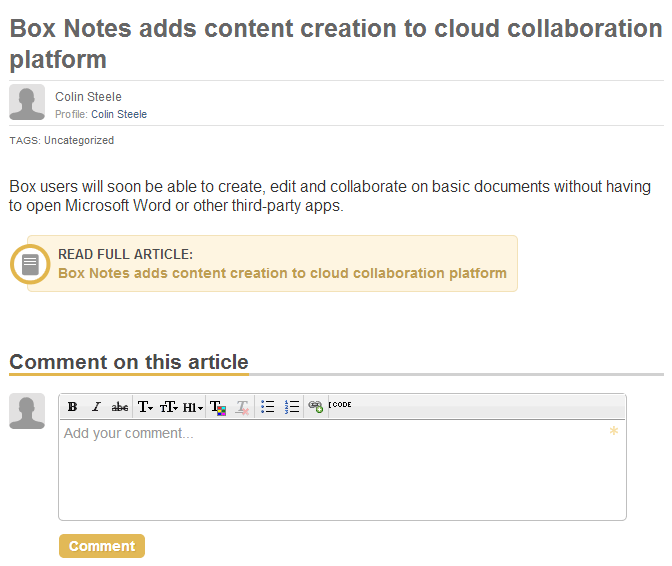
Task: Click the commenter avatar beside editor
Action: pos(27,411)
